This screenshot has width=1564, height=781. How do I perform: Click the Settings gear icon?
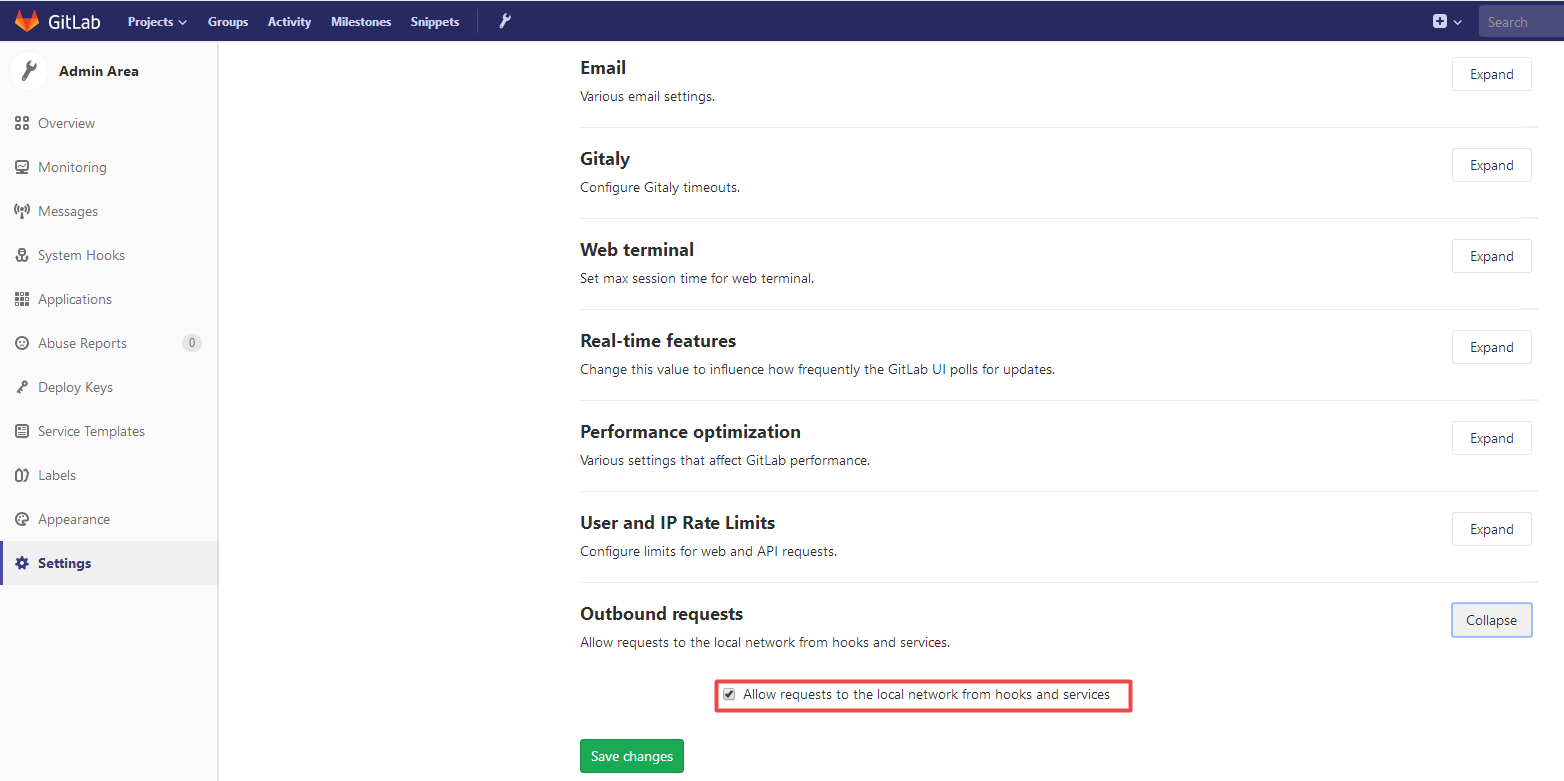coord(22,563)
